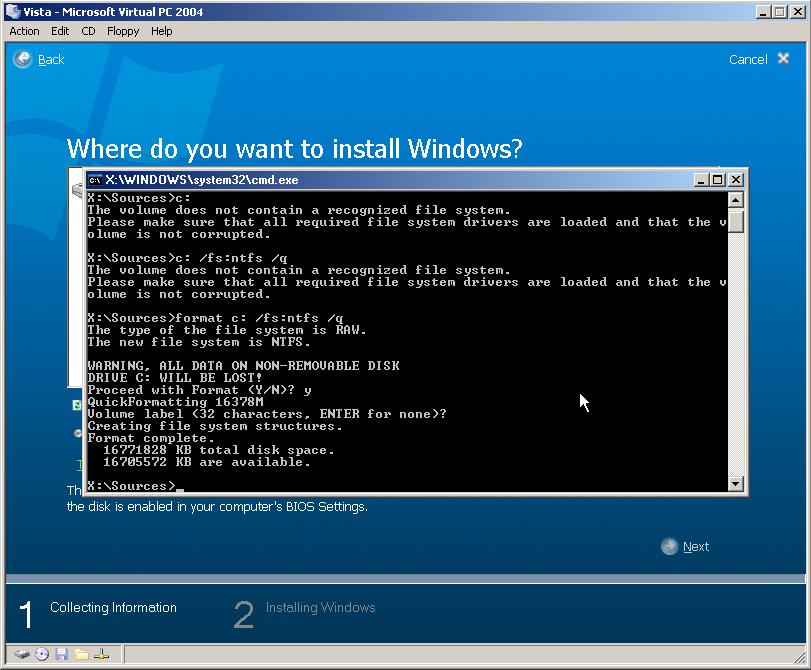Click the shared folder status icon
This screenshot has height=670, width=811.
pyautogui.click(x=82, y=654)
